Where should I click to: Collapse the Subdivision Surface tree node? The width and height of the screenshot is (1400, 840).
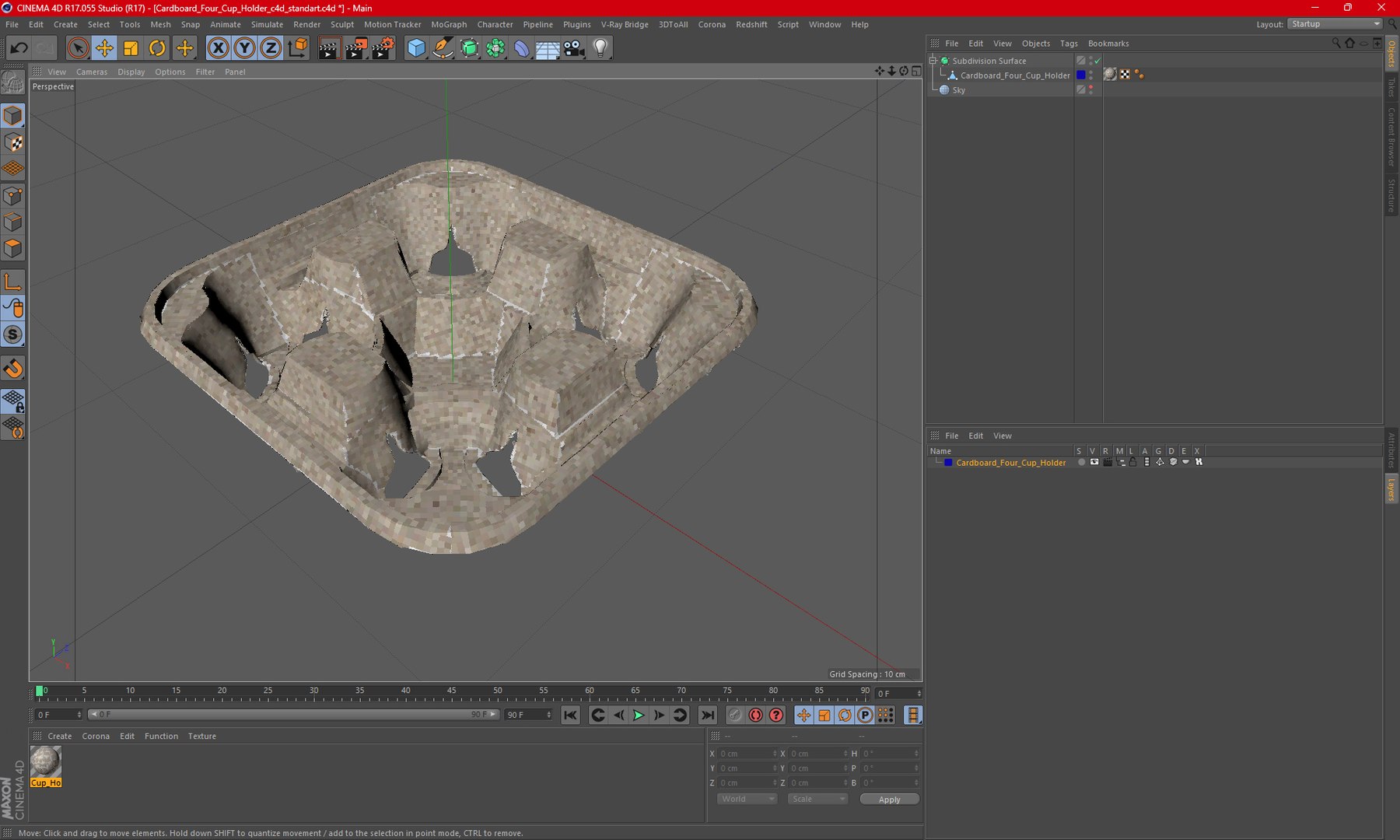pos(933,61)
